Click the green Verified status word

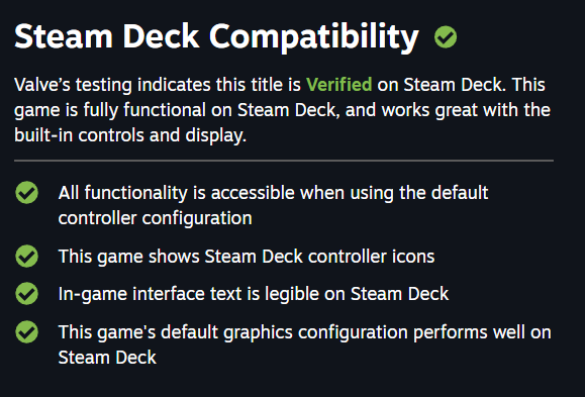339,84
